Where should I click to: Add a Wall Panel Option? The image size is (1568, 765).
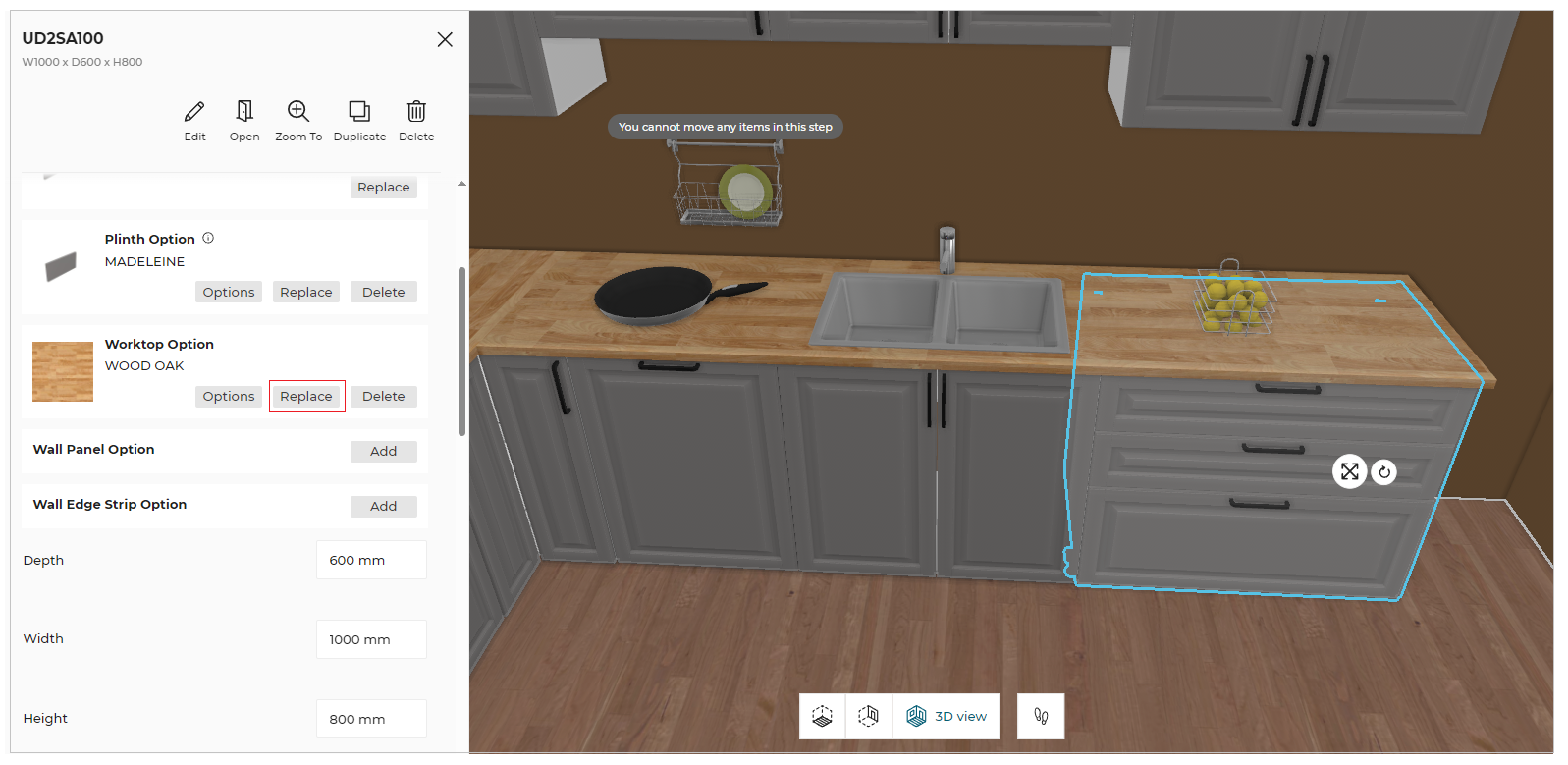pyautogui.click(x=384, y=451)
